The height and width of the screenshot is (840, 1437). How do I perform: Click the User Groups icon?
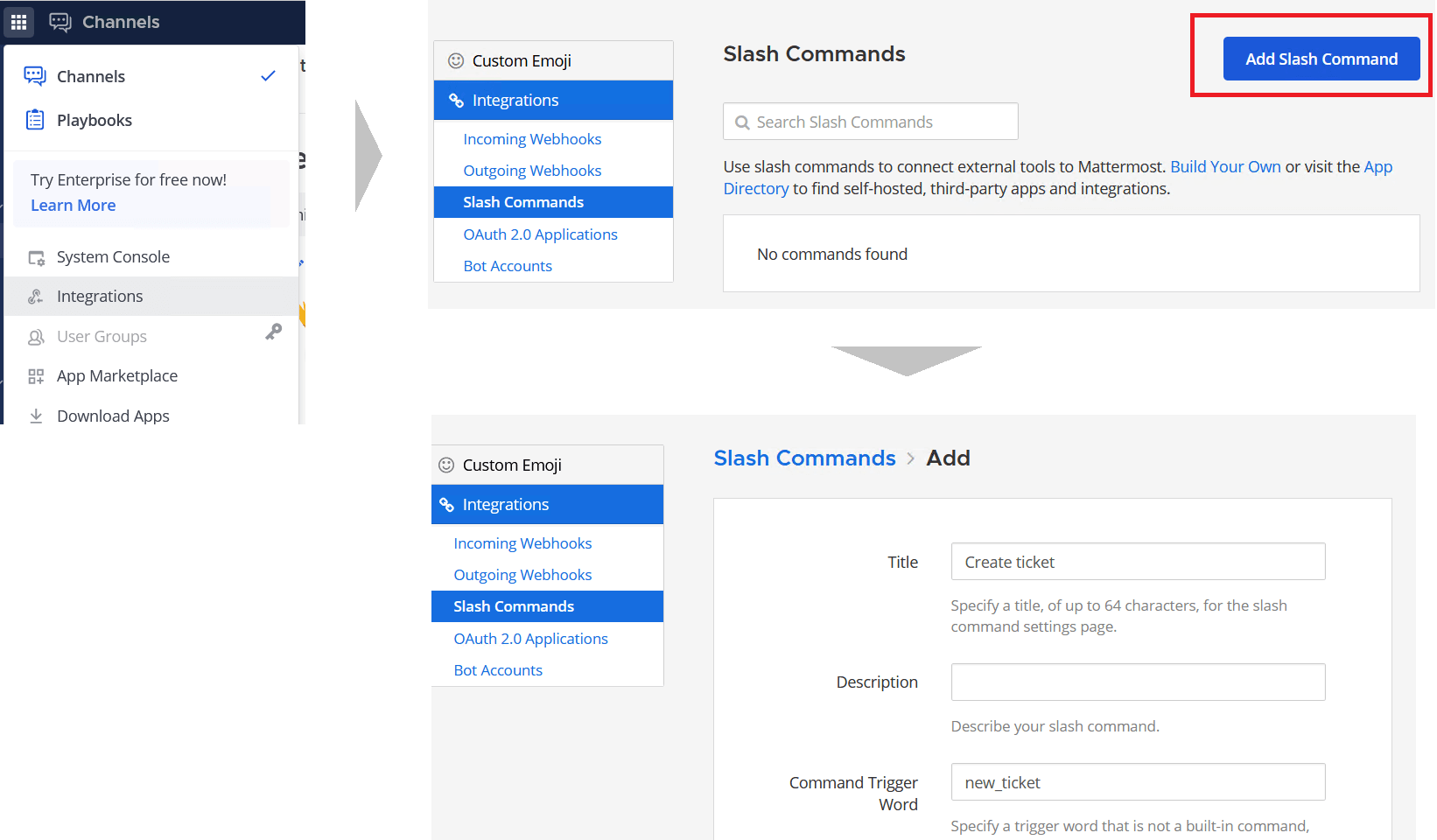pyautogui.click(x=36, y=337)
